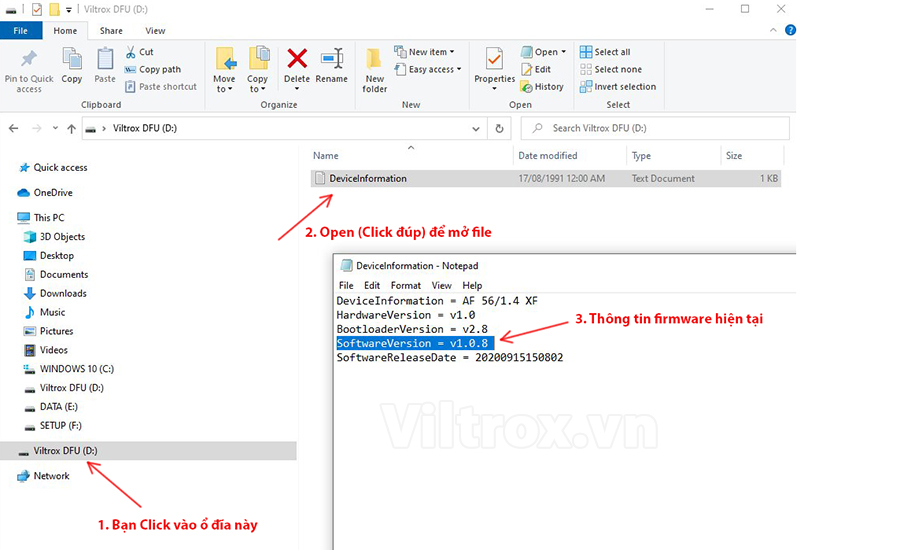Image resolution: width=900 pixels, height=550 pixels.
Task: Open the Notepad View menu
Action: tap(441, 285)
